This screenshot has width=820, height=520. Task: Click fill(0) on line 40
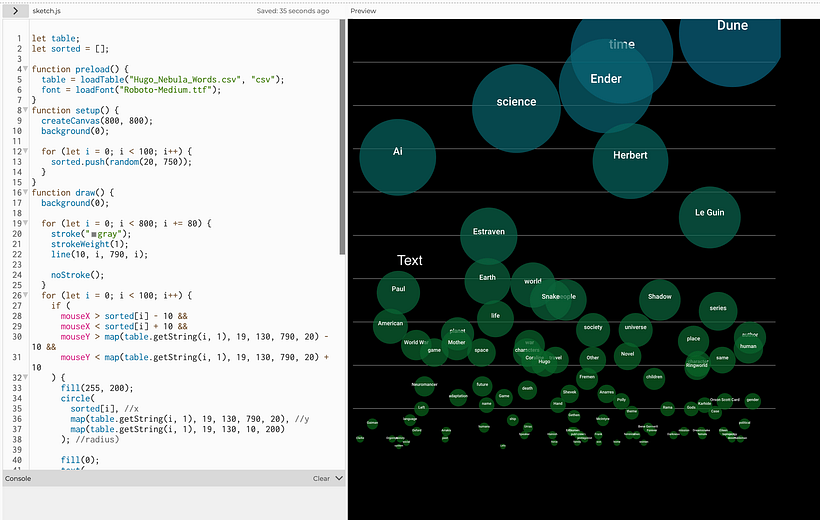click(x=79, y=460)
